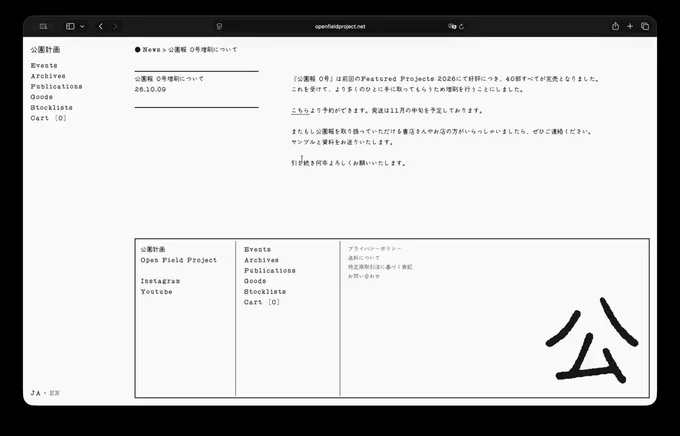This screenshot has width=680, height=436.
Task: Click the line サンプルと資料をお送りいたします
Action: (x=342, y=142)
